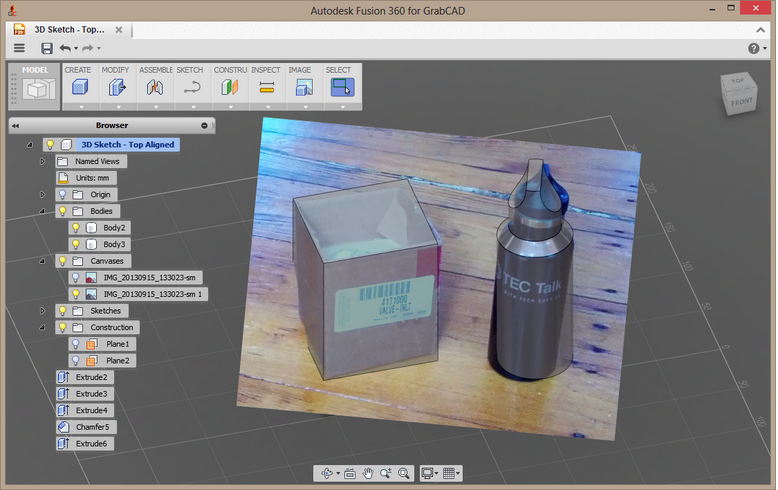The image size is (778, 490).
Task: Hide the IMG_20130915_133023-sm 1 canvas
Action: [76, 294]
